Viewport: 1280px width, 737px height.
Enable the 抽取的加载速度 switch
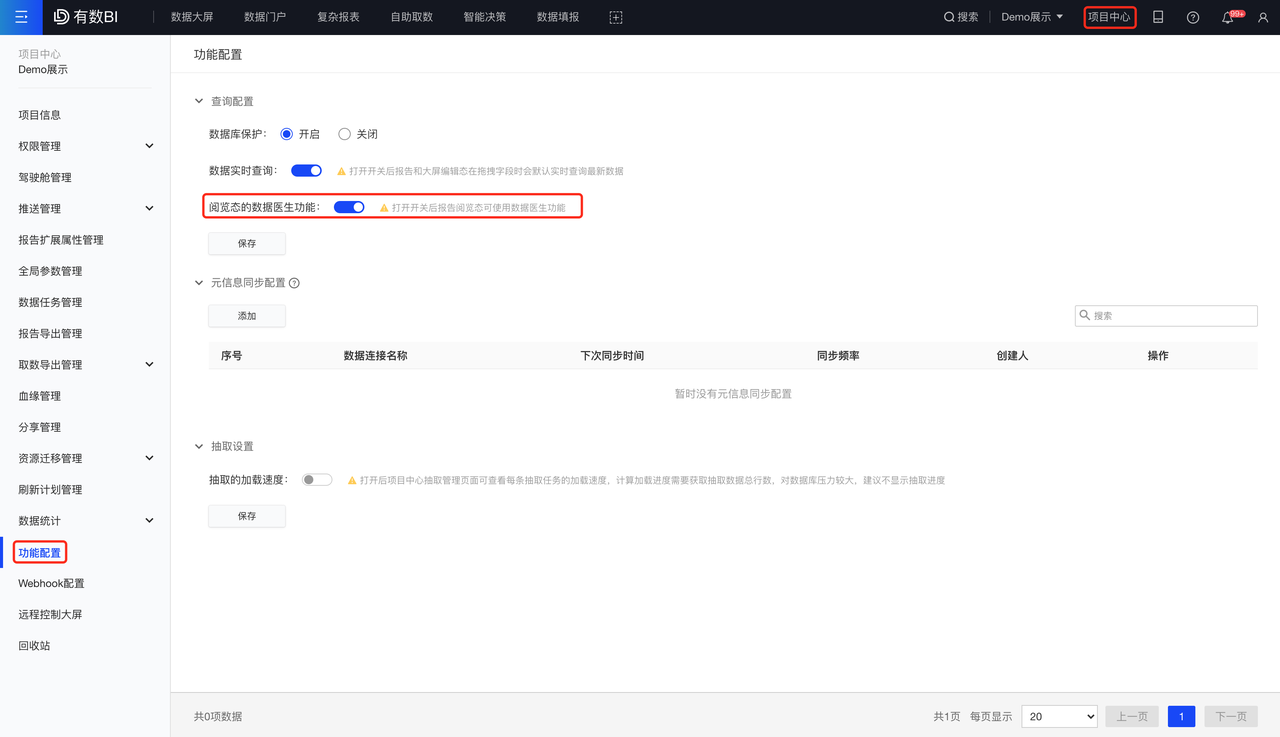(317, 480)
